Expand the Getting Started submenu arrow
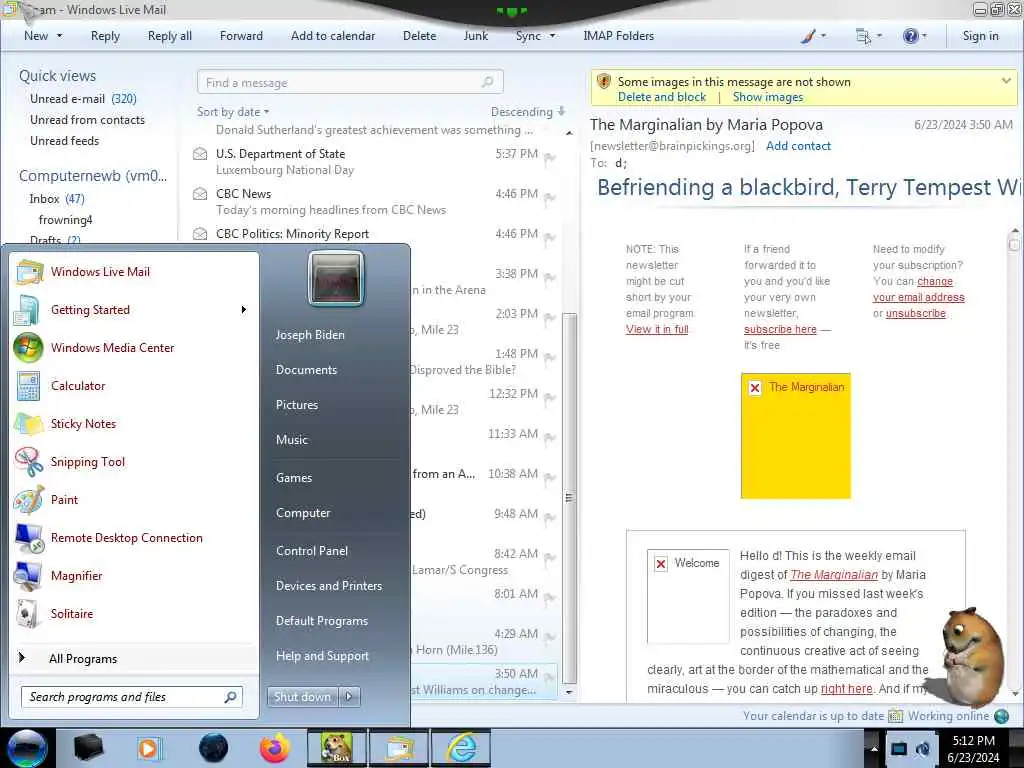Screen dimensions: 1024x768 pos(244,310)
